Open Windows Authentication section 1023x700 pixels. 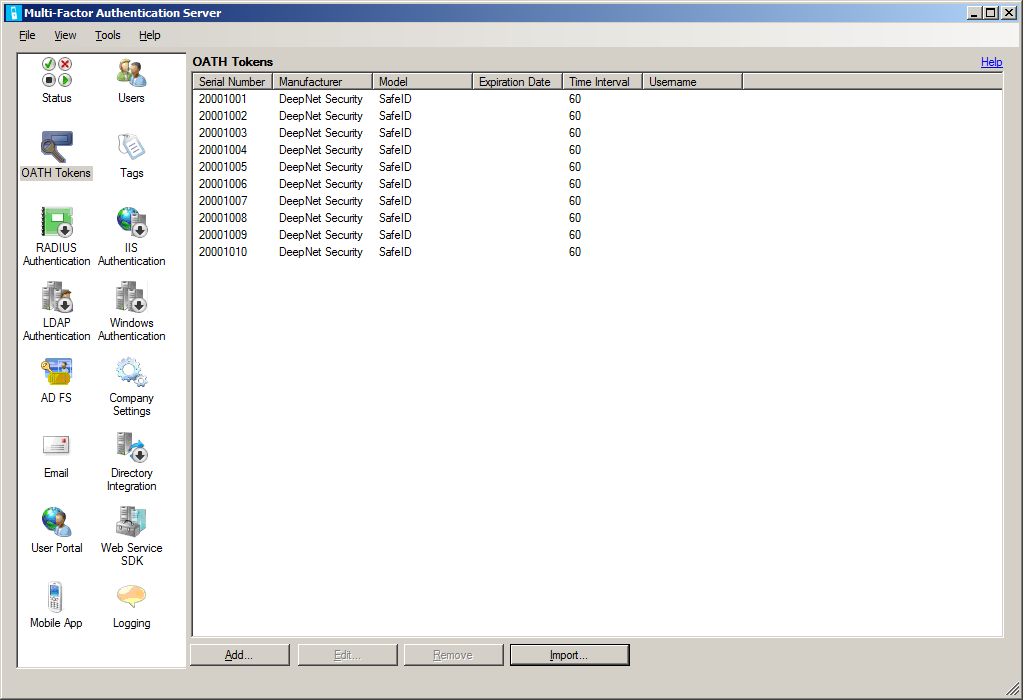pyautogui.click(x=131, y=298)
